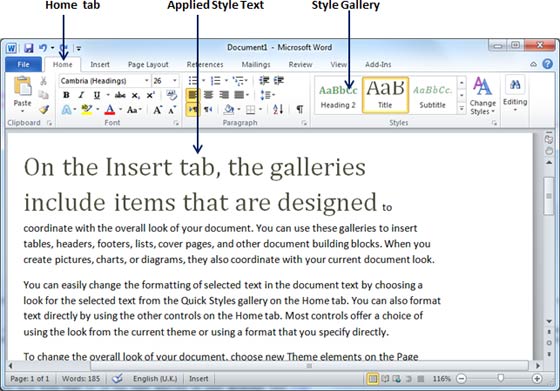Toggle Subscript formatting
The image size is (560, 391).
(x=135, y=95)
